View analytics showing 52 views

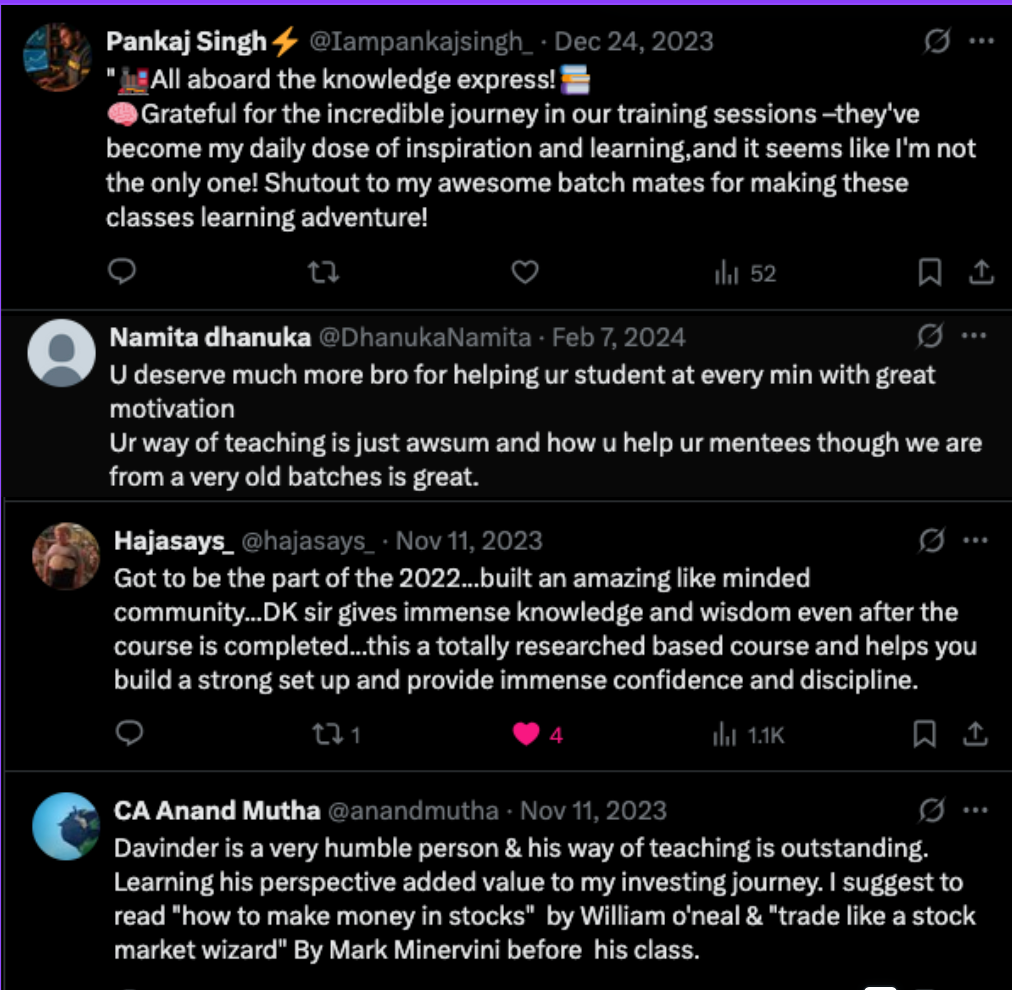[745, 273]
